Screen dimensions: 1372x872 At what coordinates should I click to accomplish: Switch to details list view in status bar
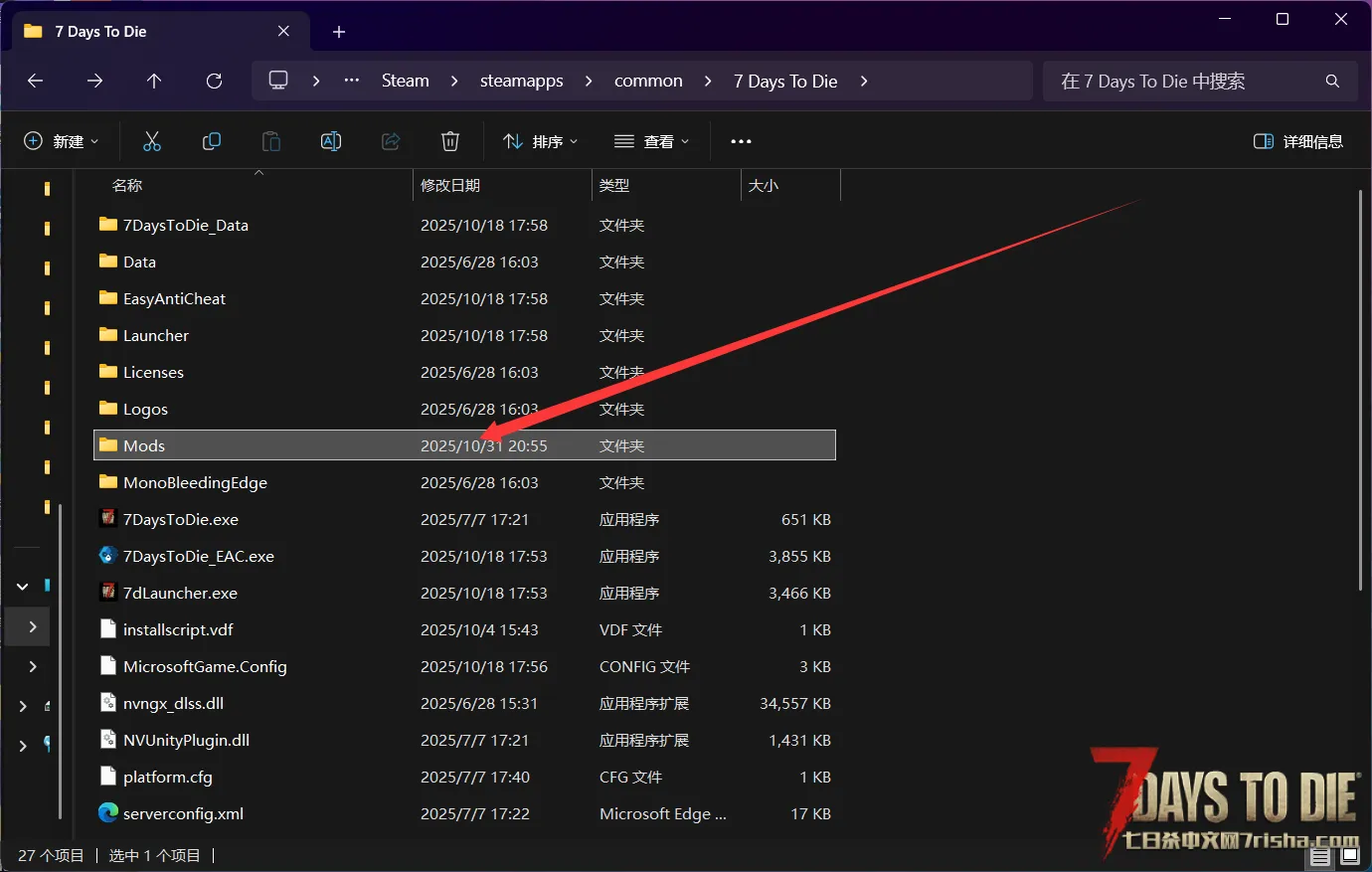[x=1320, y=856]
